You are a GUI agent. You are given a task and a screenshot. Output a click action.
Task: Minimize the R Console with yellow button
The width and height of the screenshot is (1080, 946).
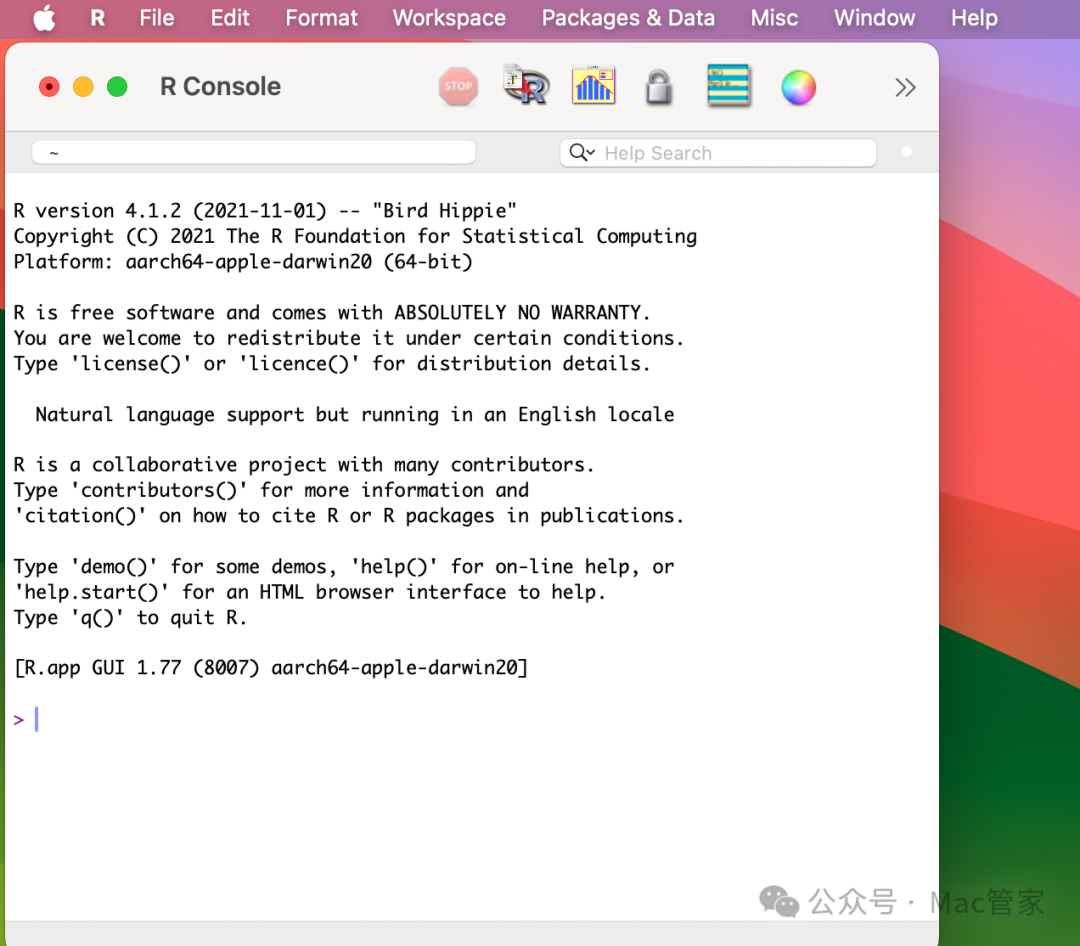point(83,87)
